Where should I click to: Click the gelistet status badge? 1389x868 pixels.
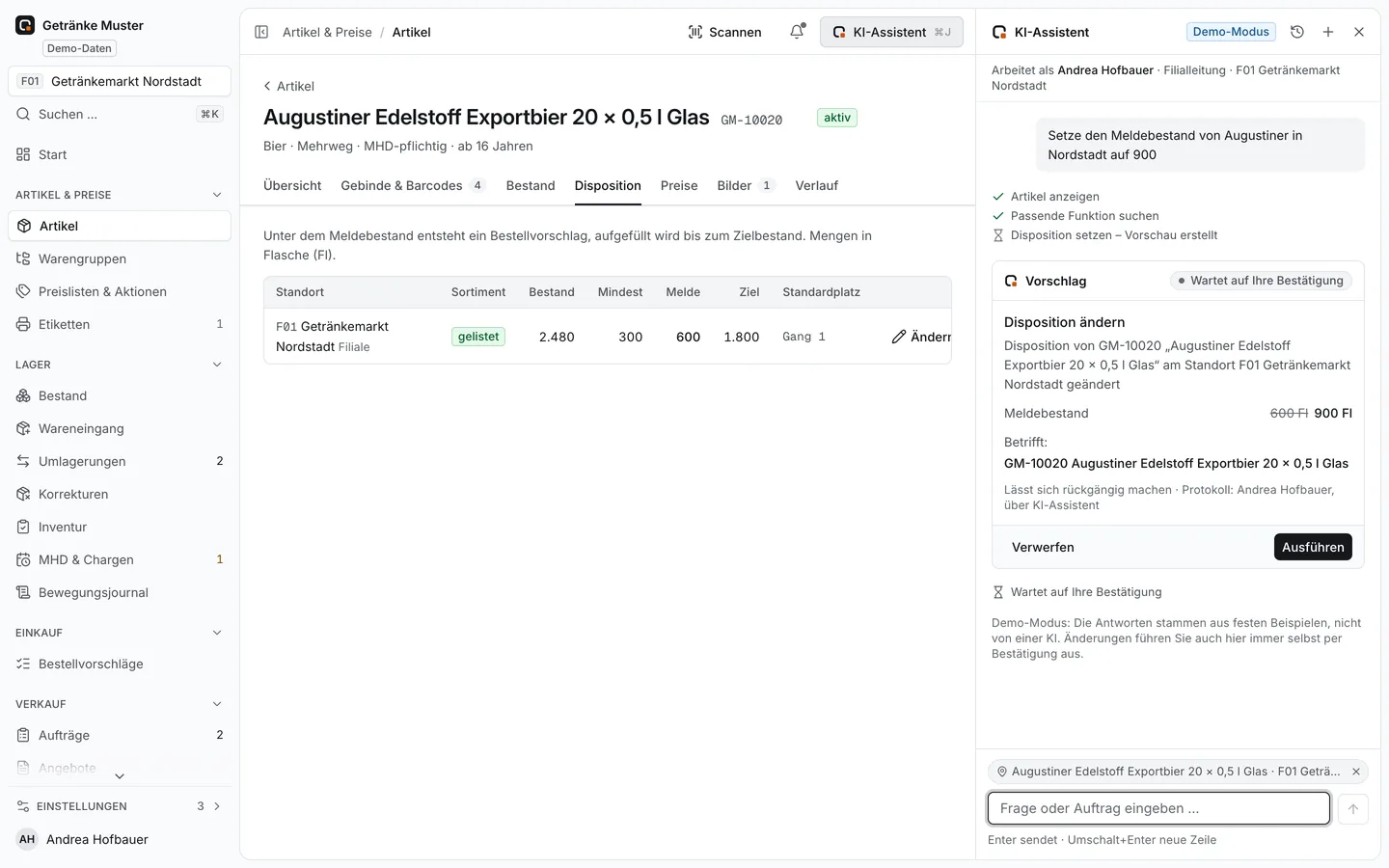(478, 337)
